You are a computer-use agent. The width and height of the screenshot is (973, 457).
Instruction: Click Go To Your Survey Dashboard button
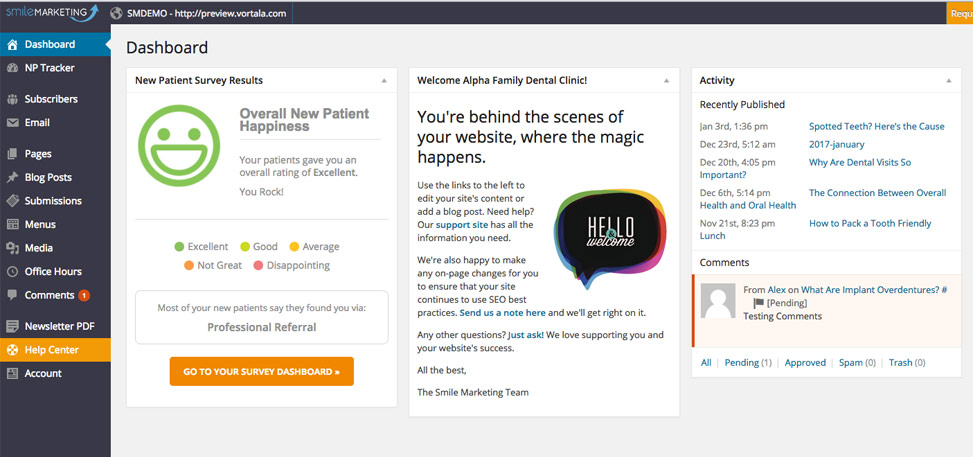point(262,371)
